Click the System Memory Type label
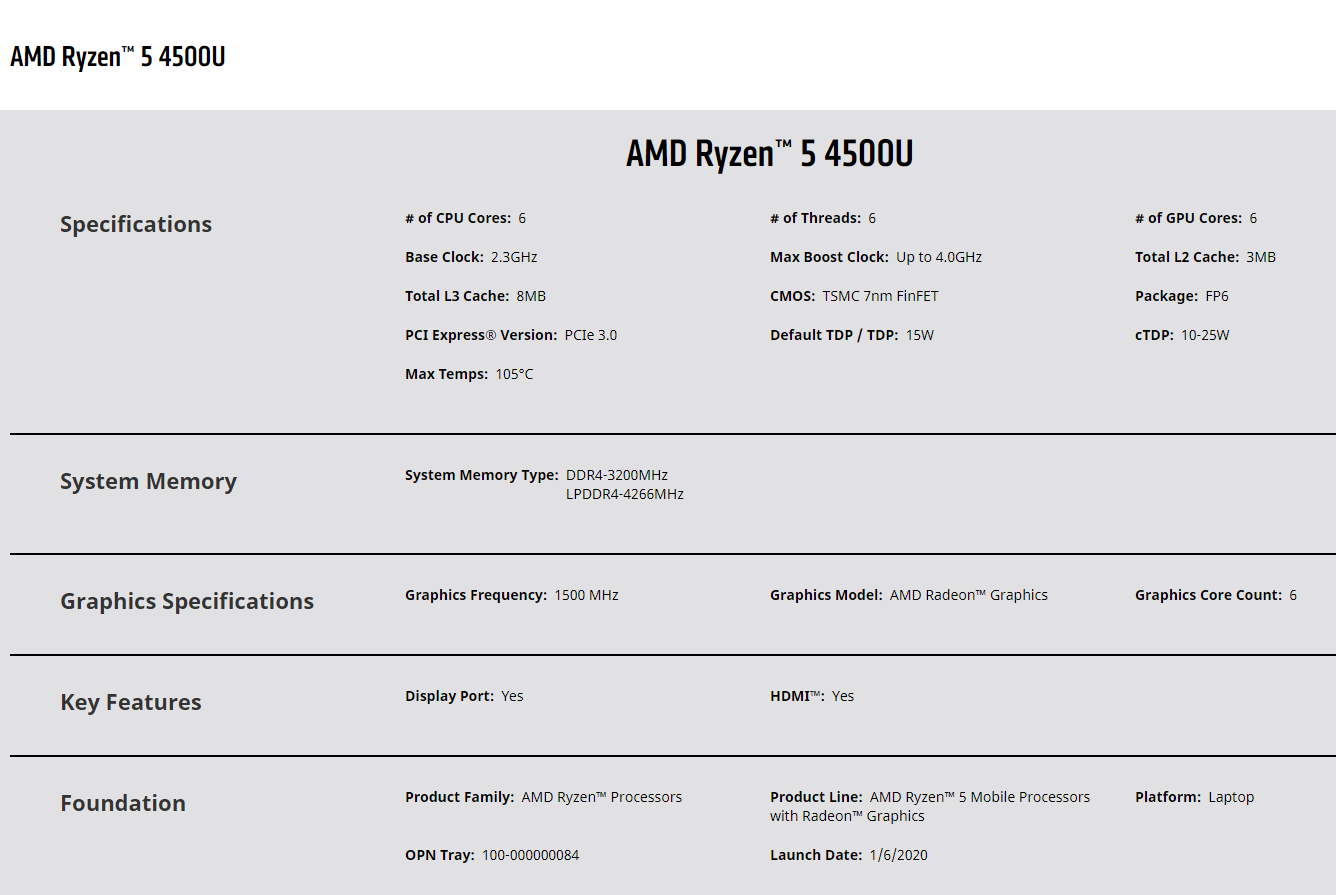The height and width of the screenshot is (895, 1336). coord(482,475)
